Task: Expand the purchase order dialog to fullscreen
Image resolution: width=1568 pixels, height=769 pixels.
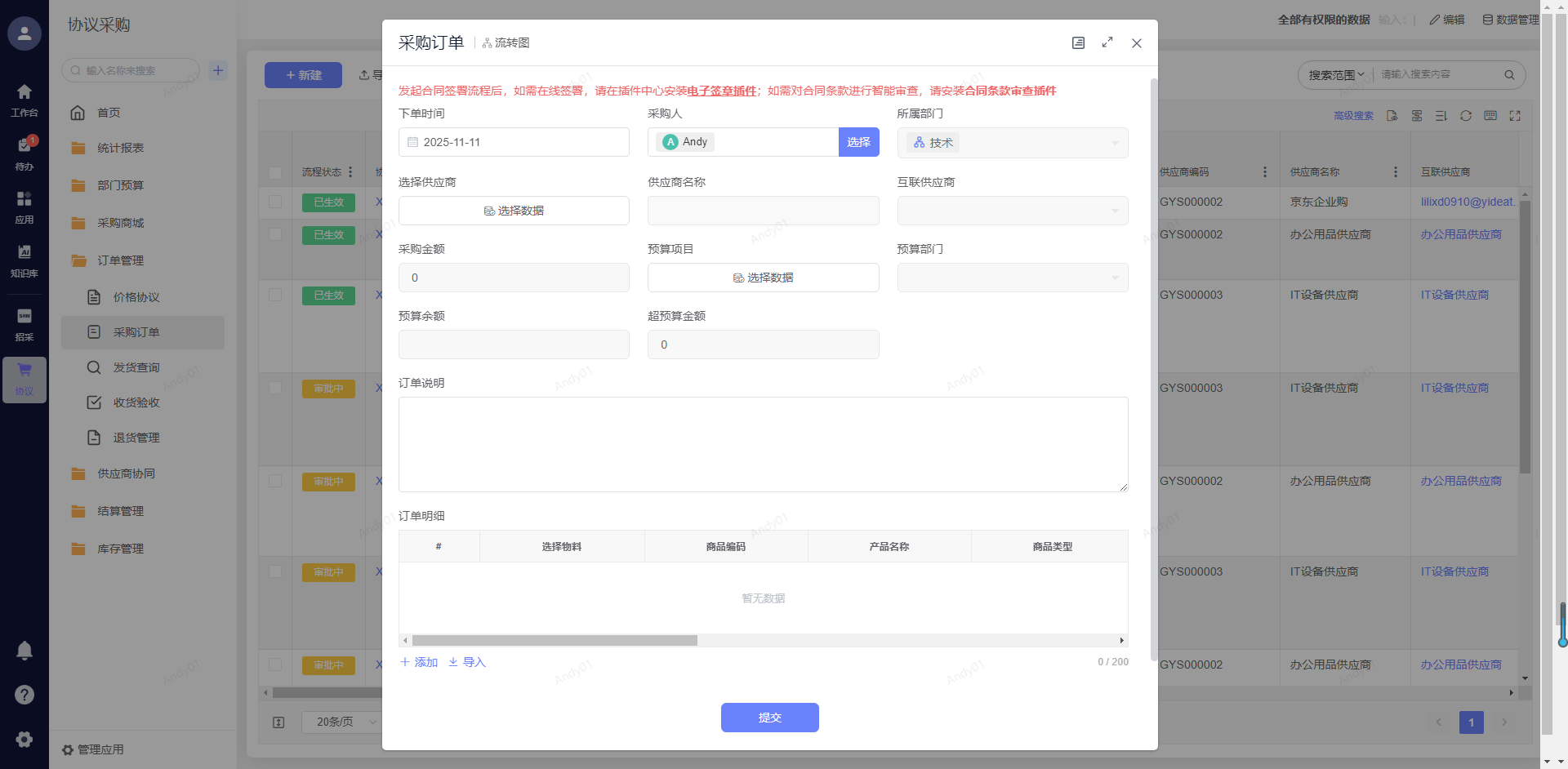Action: (x=1107, y=42)
